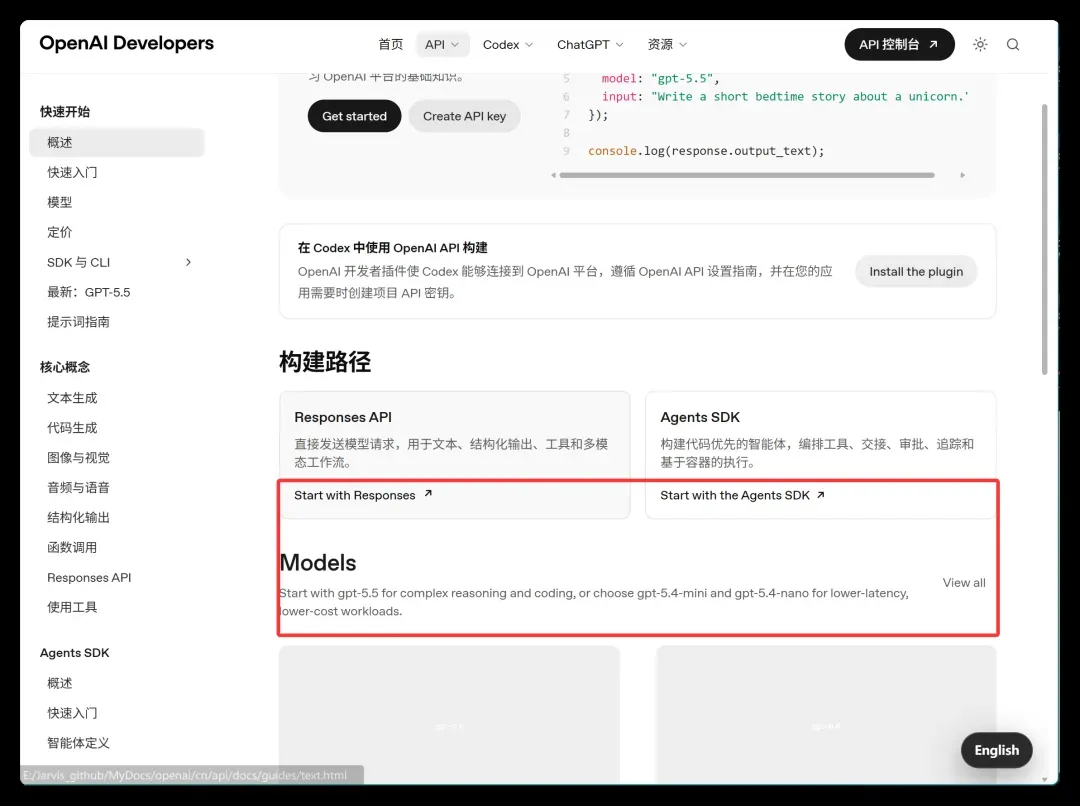This screenshot has height=806, width=1080.
Task: Open search with the magnifier icon
Action: click(x=1012, y=44)
